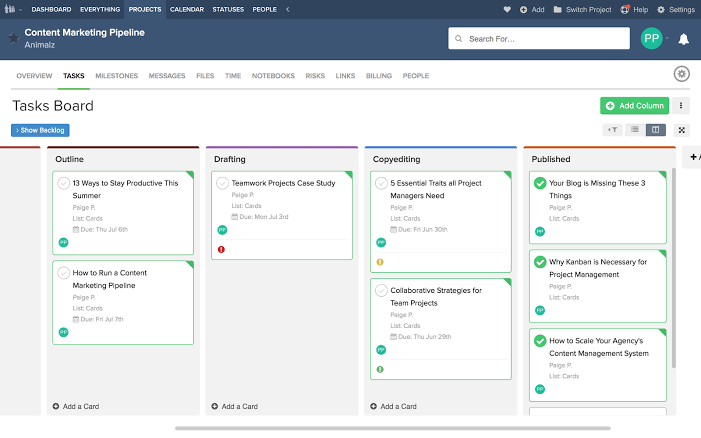This screenshot has height=438, width=701.
Task: Switch to list view icon
Action: point(635,130)
